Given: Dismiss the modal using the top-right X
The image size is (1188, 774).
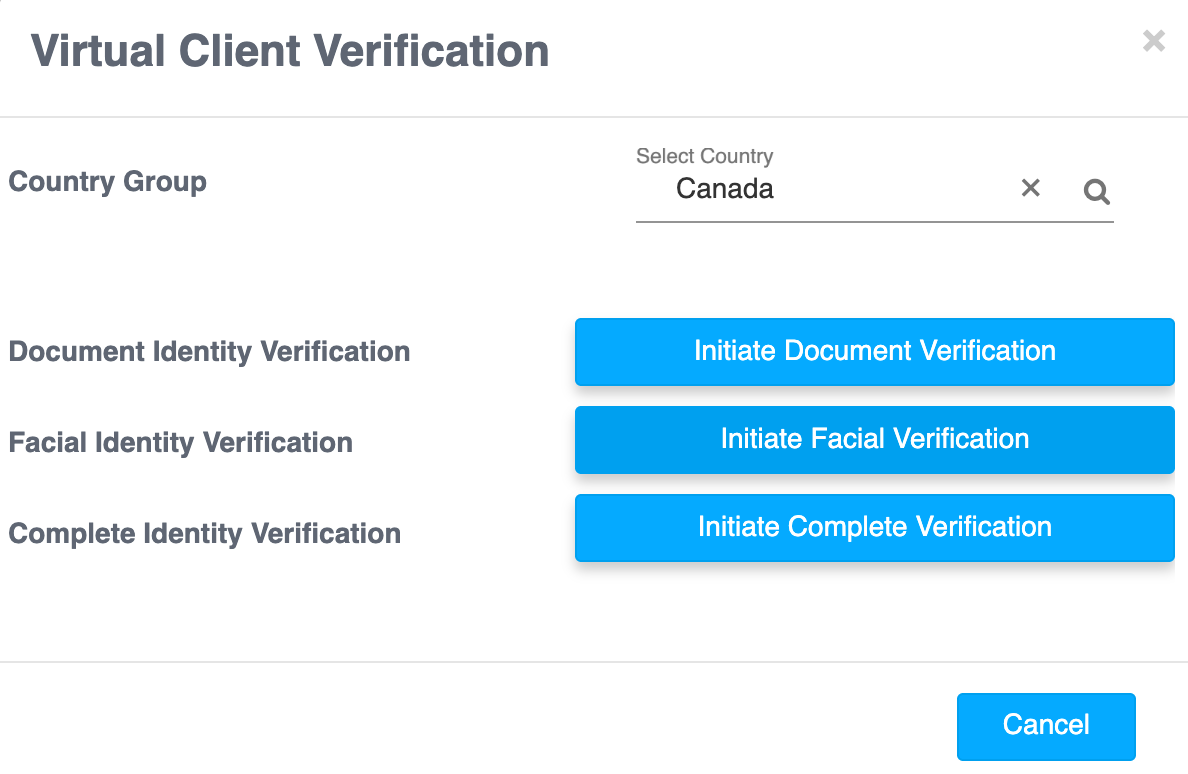Looking at the screenshot, I should pyautogui.click(x=1153, y=41).
